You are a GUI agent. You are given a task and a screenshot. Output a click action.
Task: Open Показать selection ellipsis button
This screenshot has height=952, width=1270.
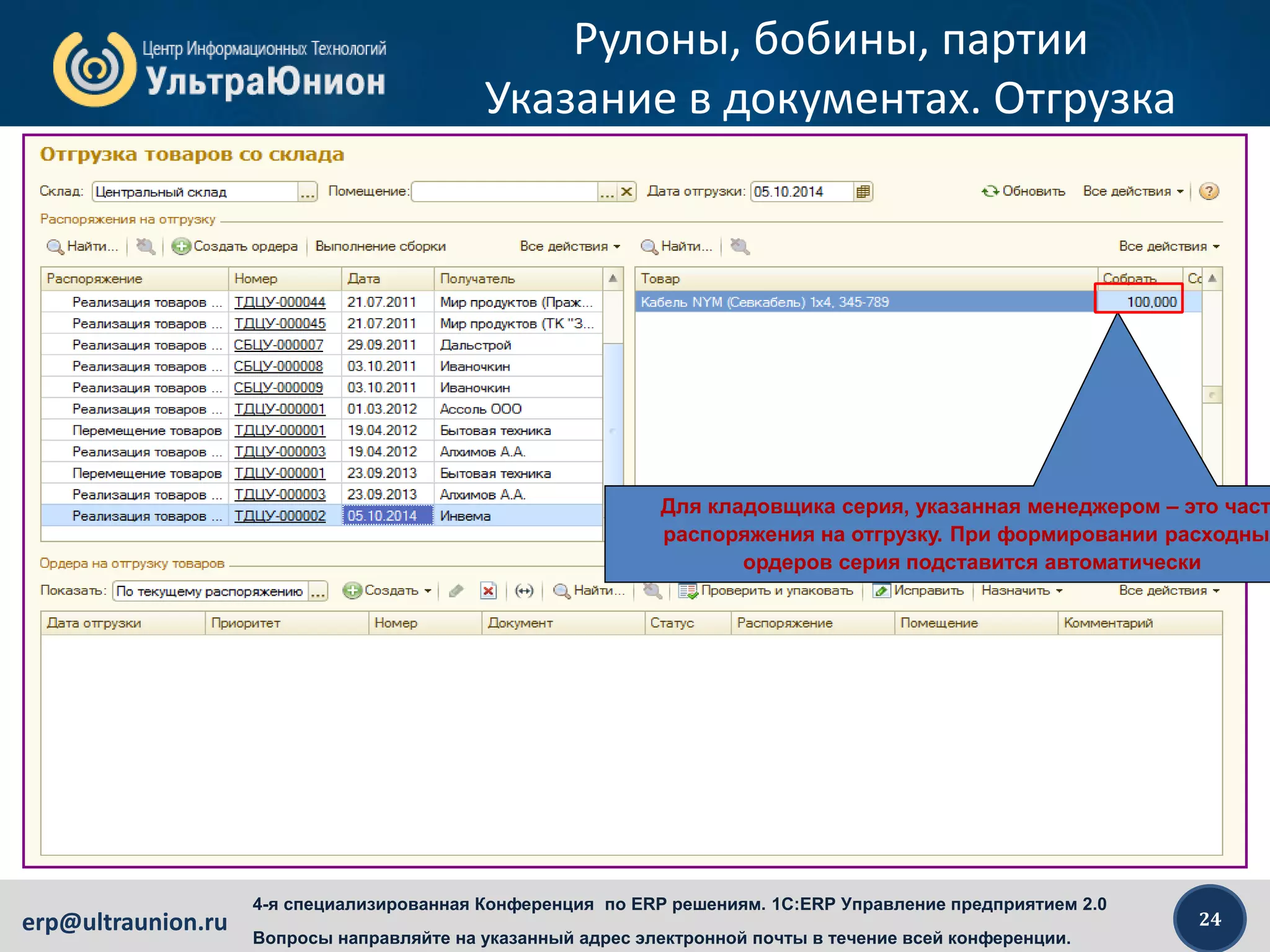point(318,591)
